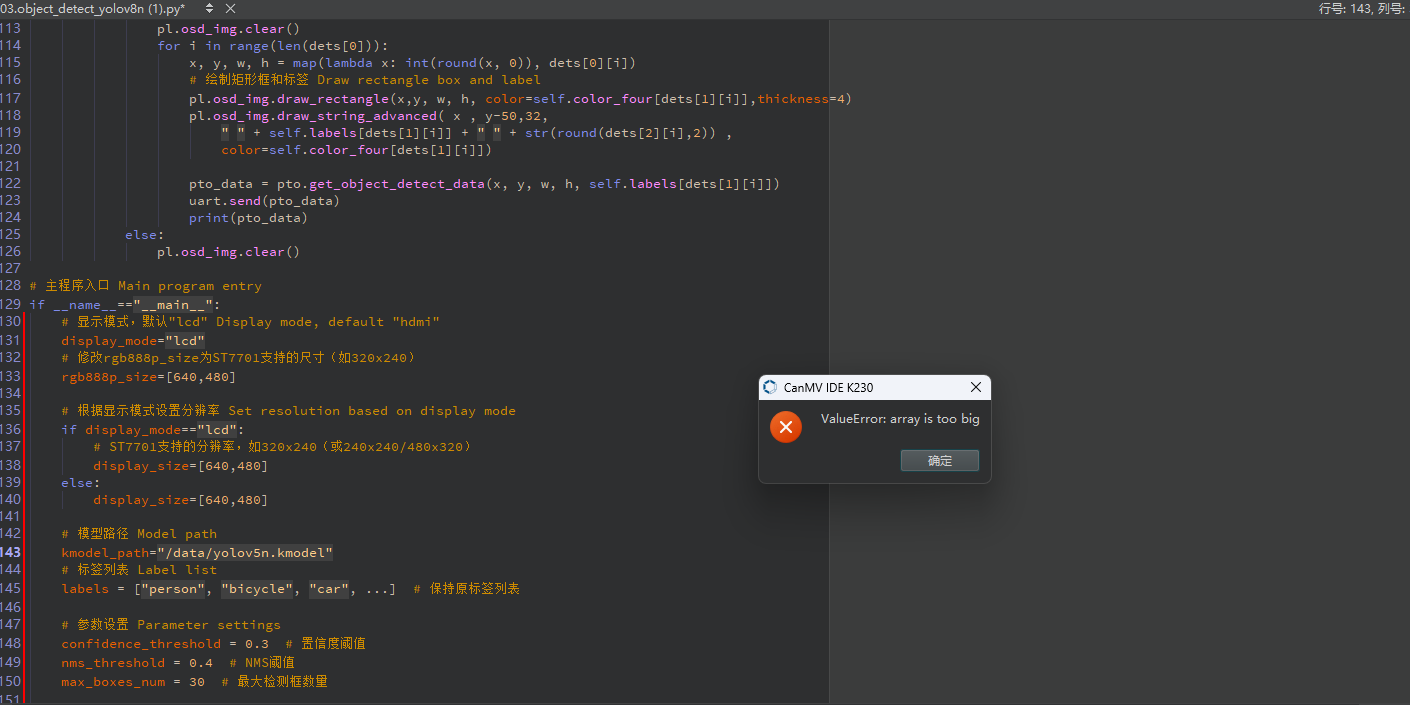Select the 03.object_detect_yolov8n (1).py file title

(x=93, y=8)
